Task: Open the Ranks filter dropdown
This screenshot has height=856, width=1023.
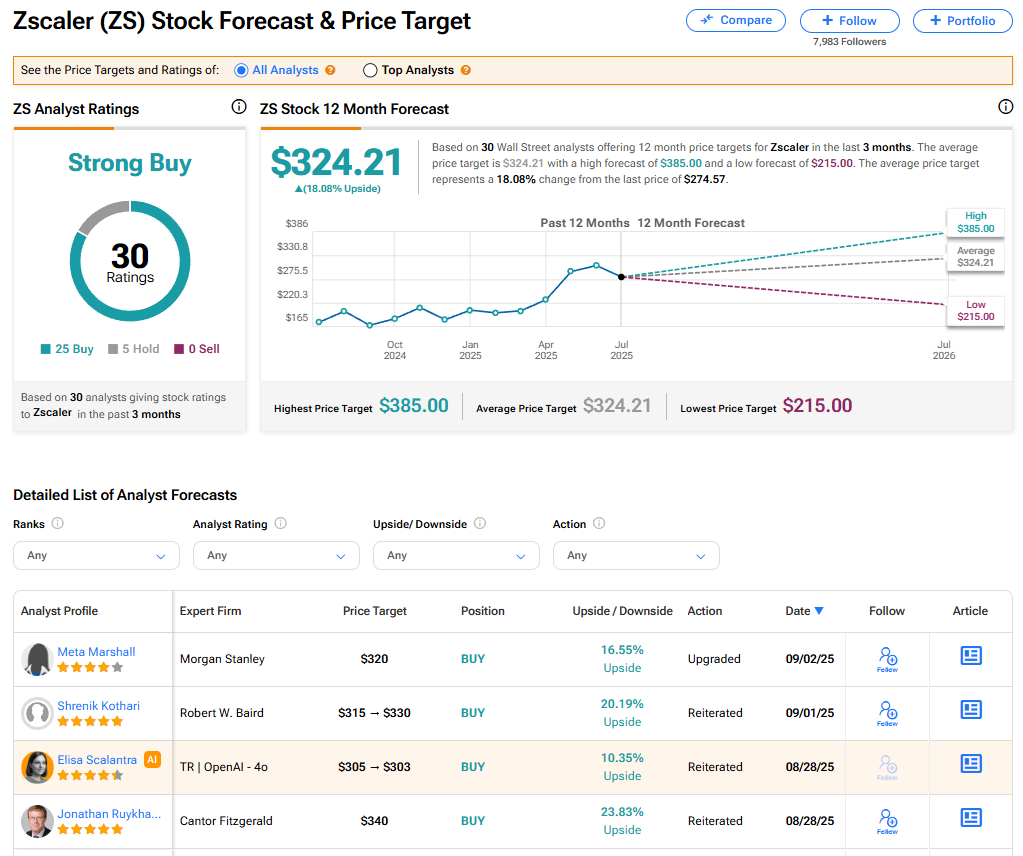Action: (96, 555)
